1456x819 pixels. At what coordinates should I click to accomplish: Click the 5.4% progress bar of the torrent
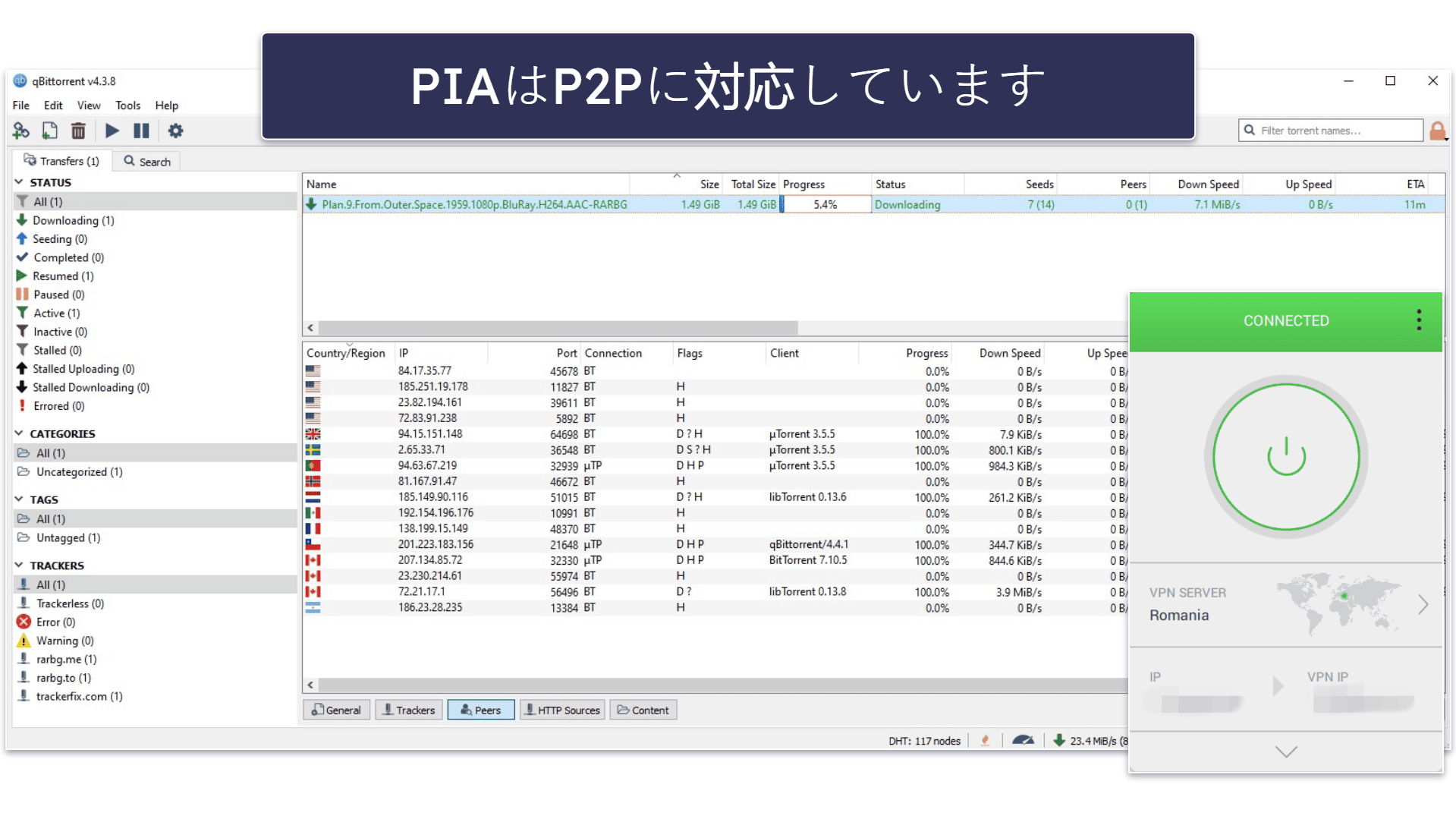click(x=825, y=204)
